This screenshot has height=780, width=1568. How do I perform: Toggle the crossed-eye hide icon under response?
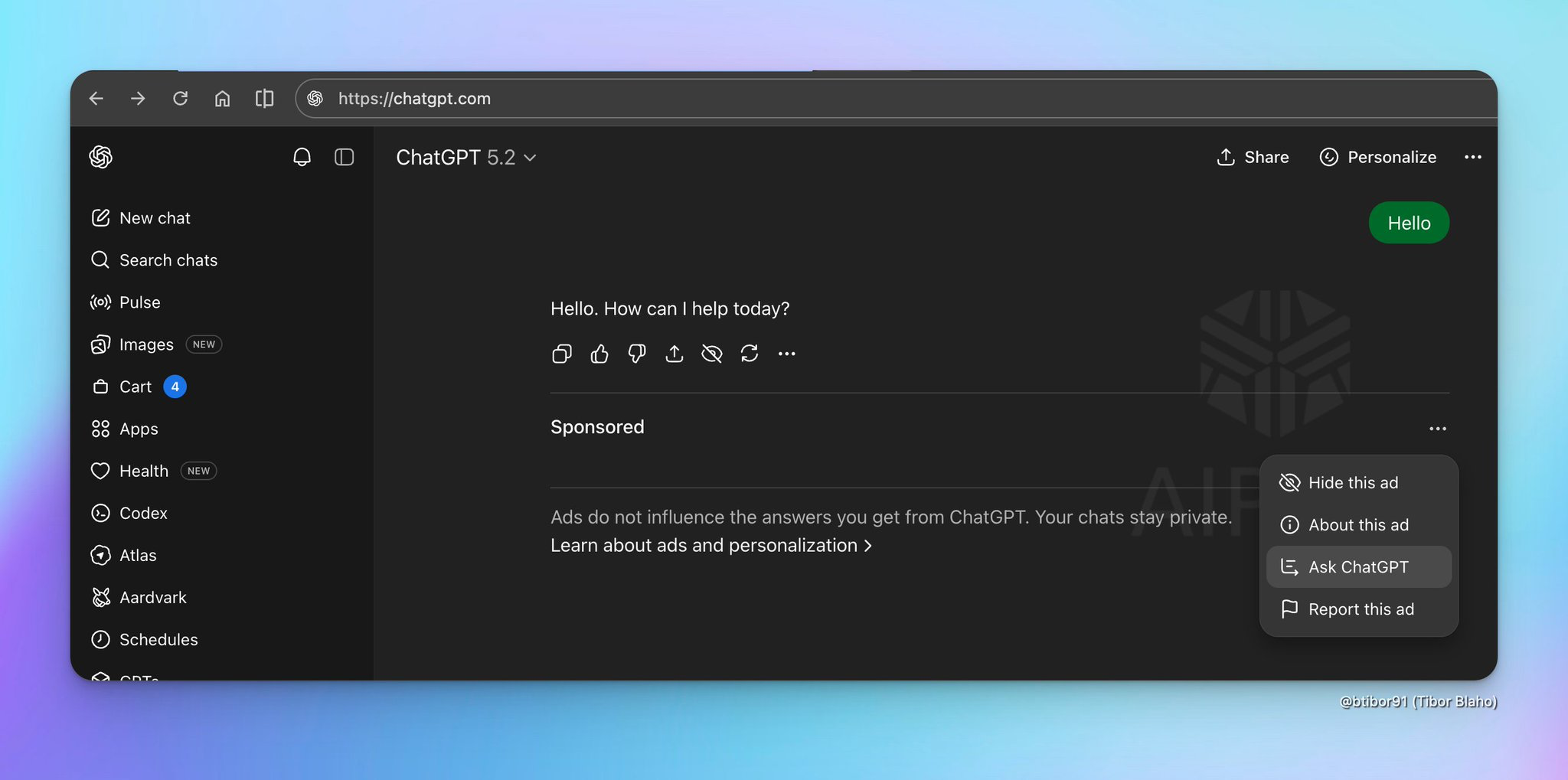(x=712, y=354)
